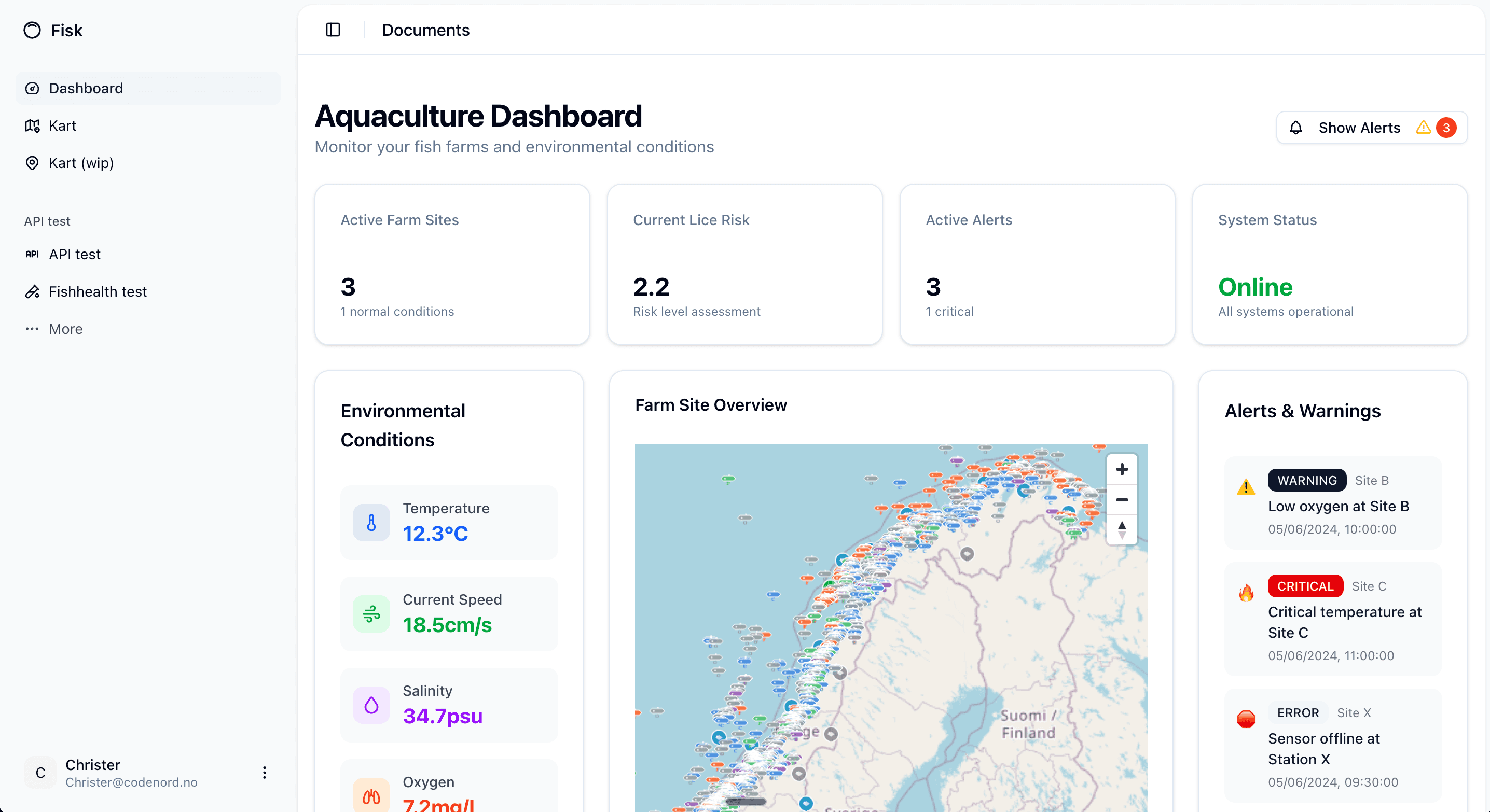1490x812 pixels.
Task: Open the Kart (wip) page
Action: click(x=81, y=163)
